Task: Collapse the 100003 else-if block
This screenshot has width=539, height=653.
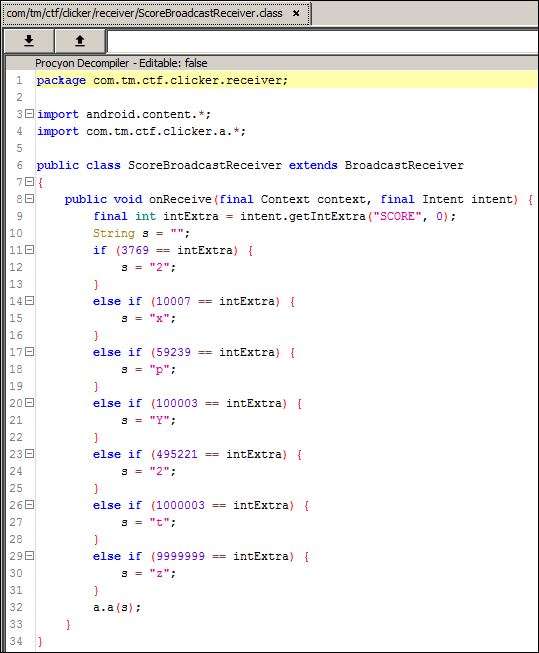Action: point(29,403)
